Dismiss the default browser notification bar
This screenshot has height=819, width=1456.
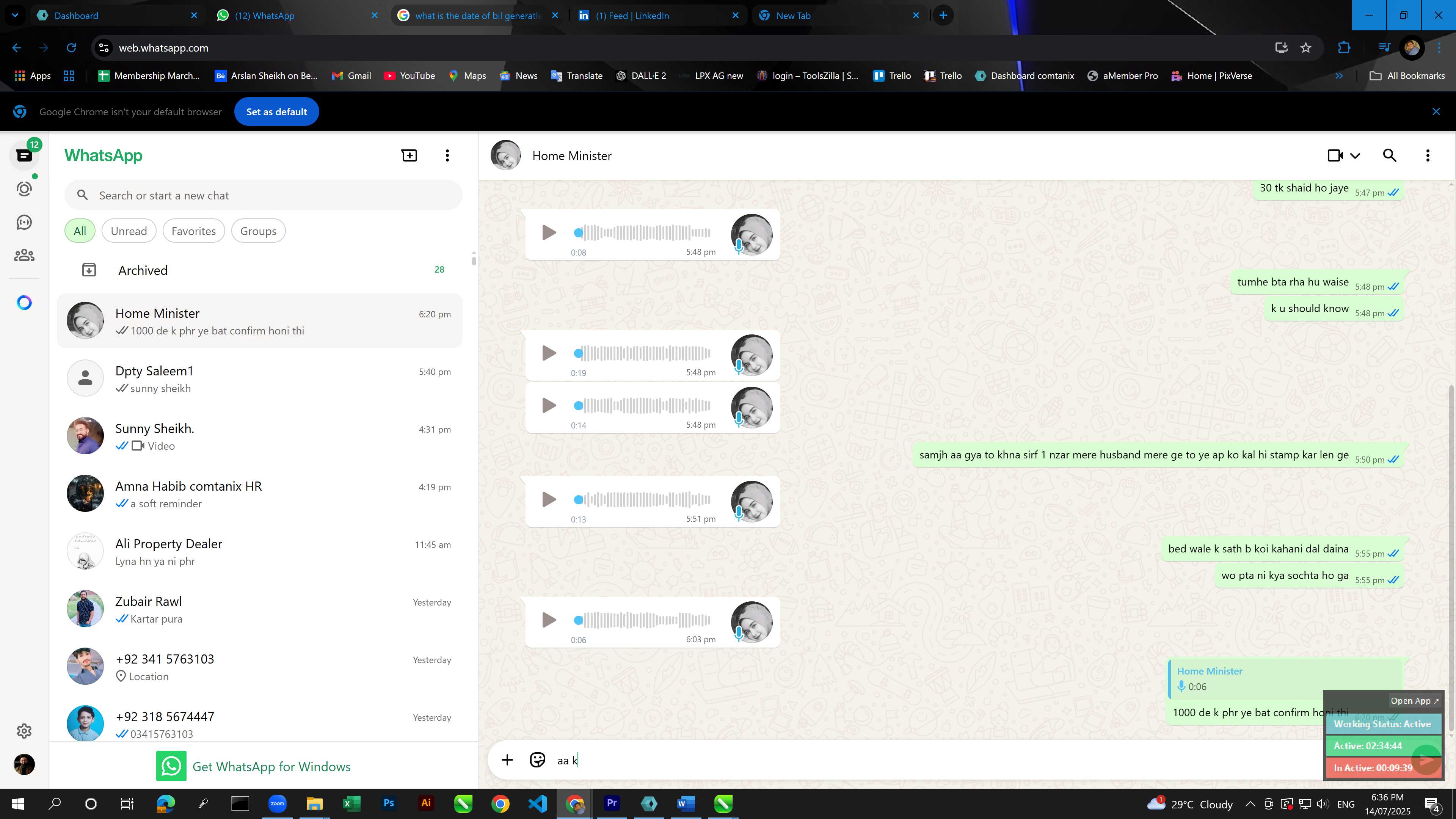point(1436,112)
